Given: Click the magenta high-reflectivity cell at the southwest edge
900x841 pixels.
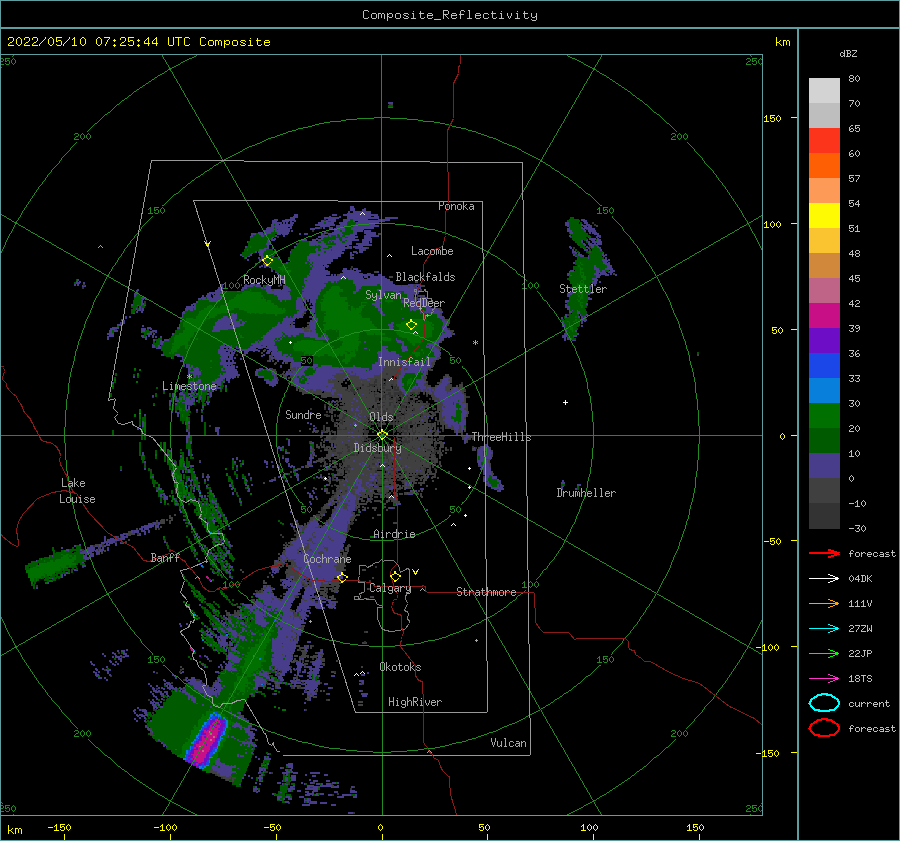Looking at the screenshot, I should 205,742.
